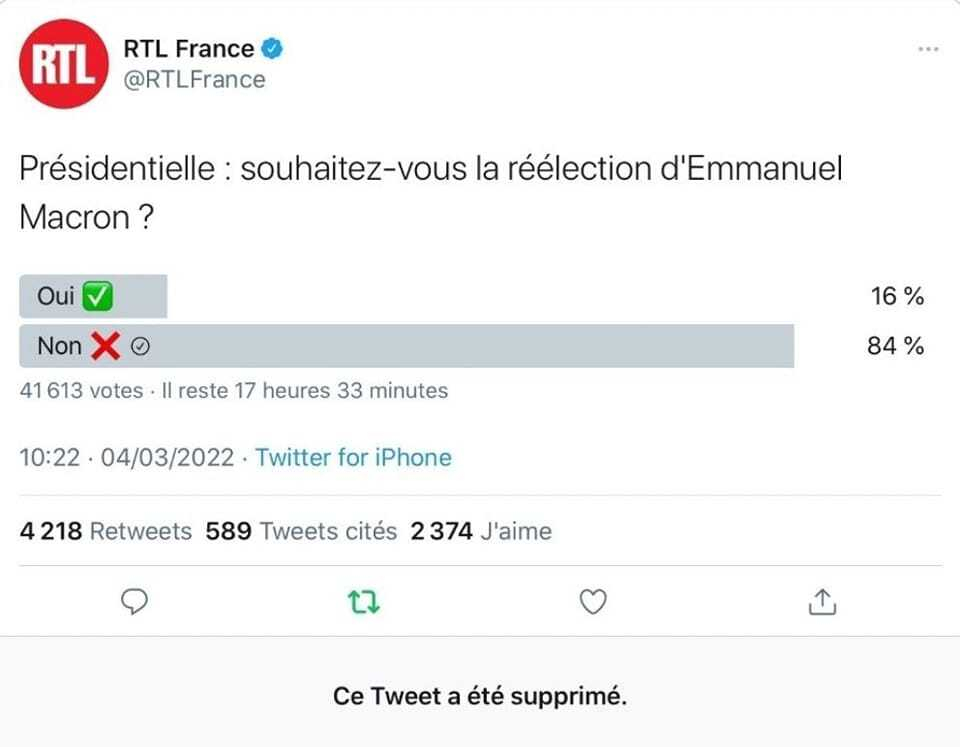Click the reply speech bubble icon
Image resolution: width=960 pixels, height=747 pixels.
[134, 601]
